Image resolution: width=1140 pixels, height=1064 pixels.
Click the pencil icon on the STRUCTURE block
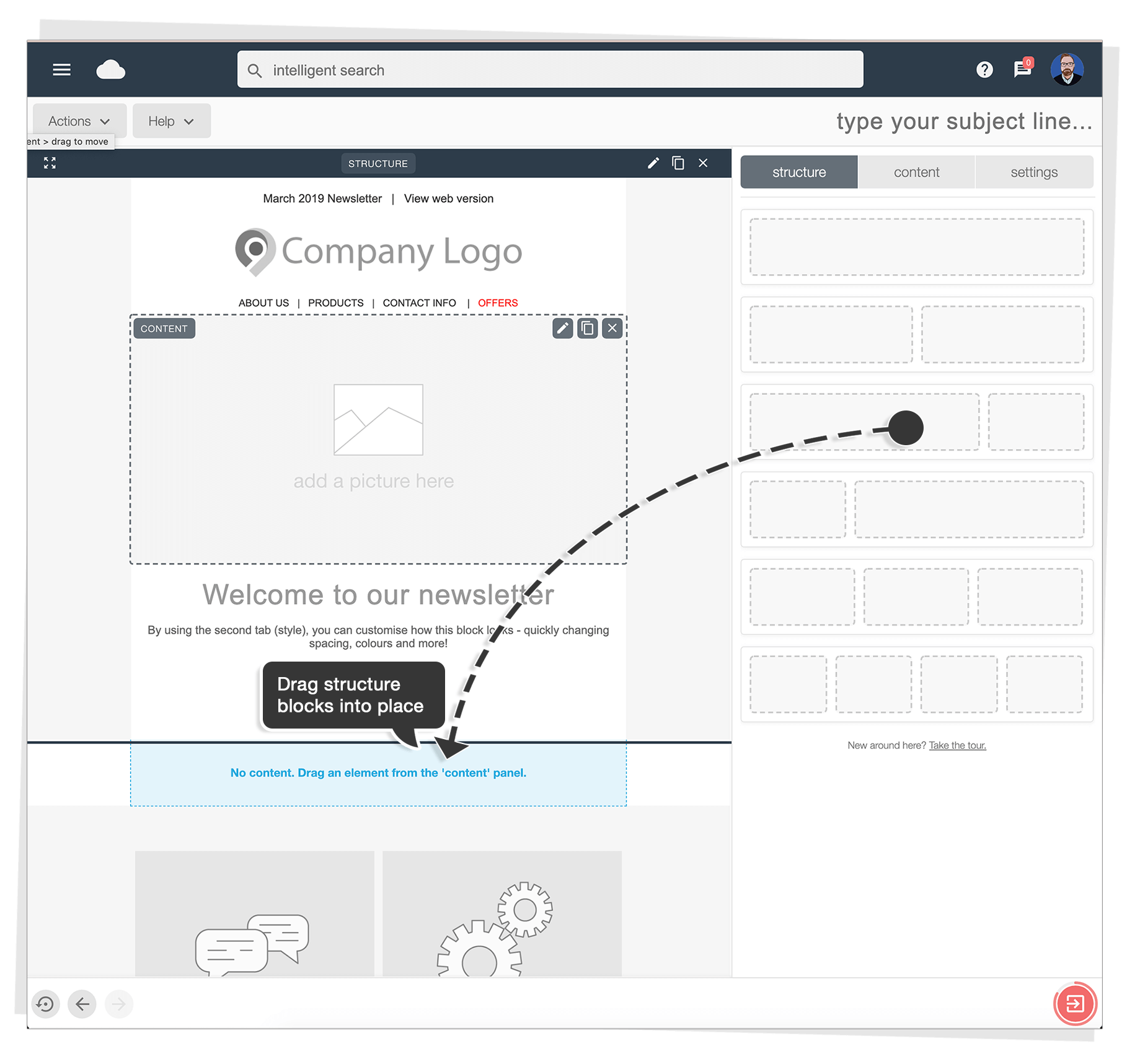[653, 162]
